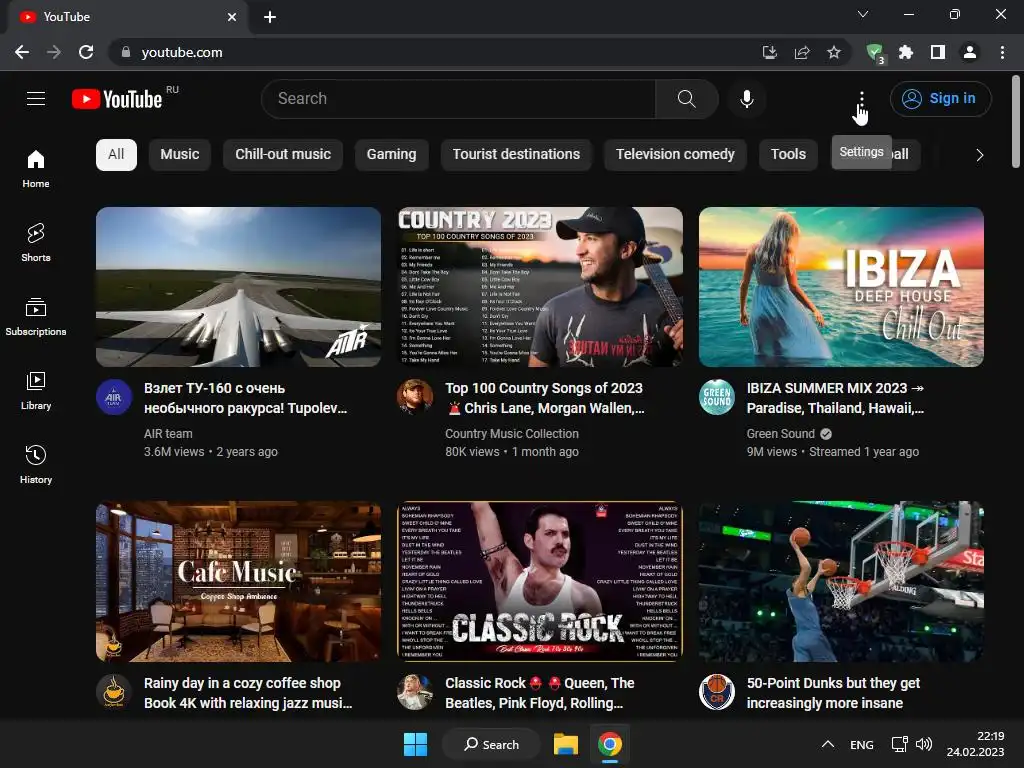
Task: Close the YouTube tab
Action: click(x=232, y=17)
